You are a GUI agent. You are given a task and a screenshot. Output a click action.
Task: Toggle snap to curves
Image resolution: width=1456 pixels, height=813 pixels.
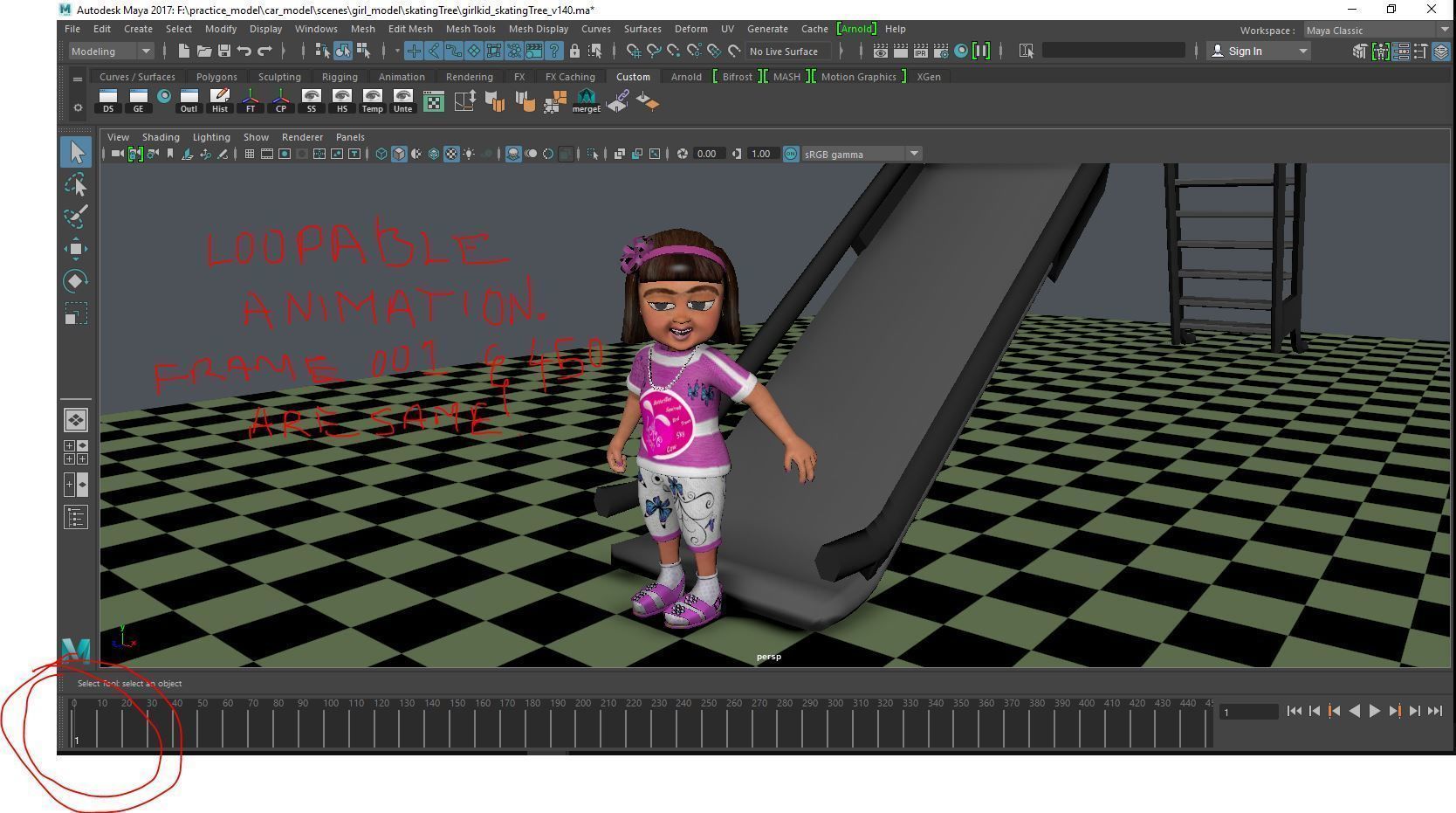(x=654, y=52)
